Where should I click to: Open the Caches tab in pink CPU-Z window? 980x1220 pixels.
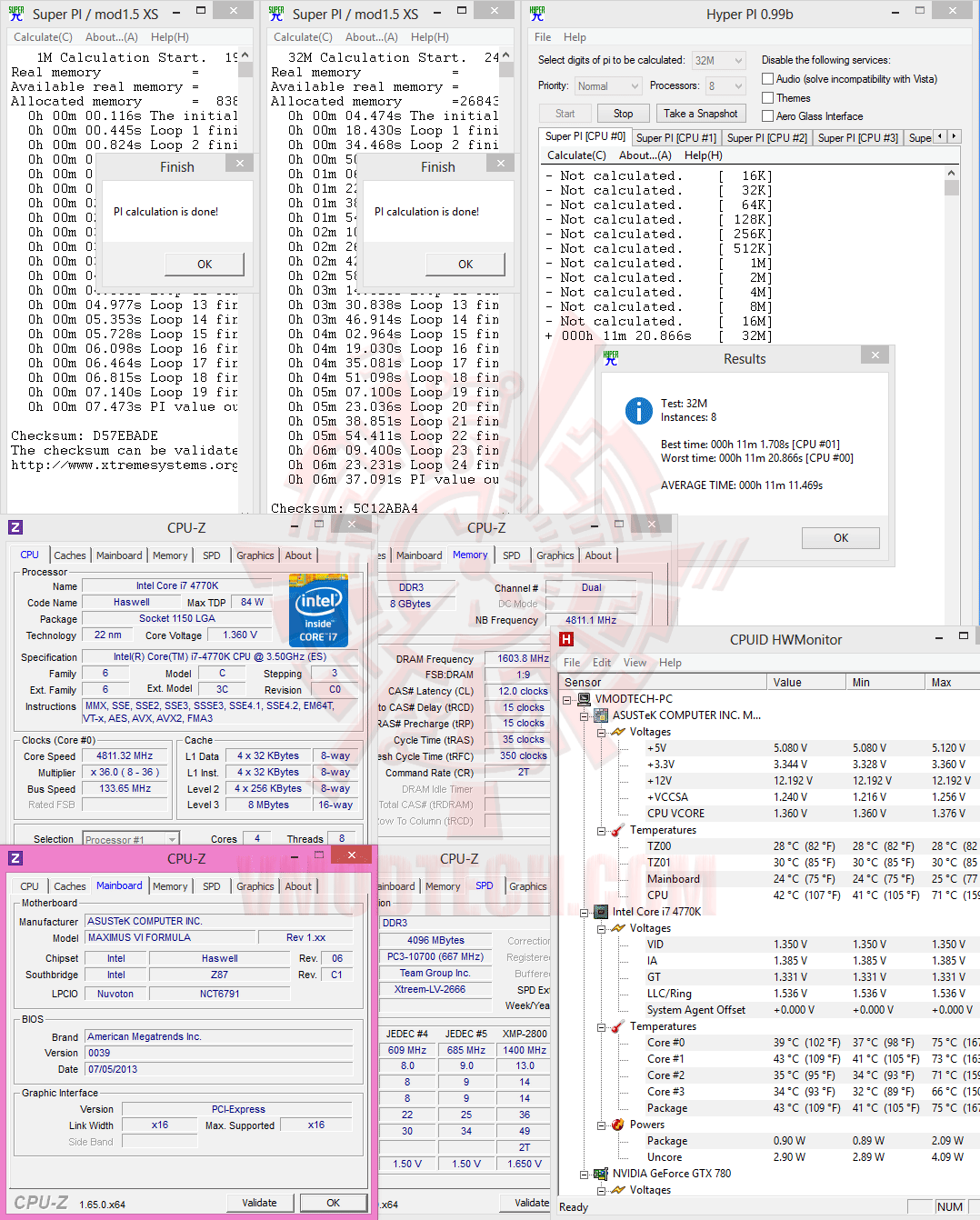[x=70, y=886]
